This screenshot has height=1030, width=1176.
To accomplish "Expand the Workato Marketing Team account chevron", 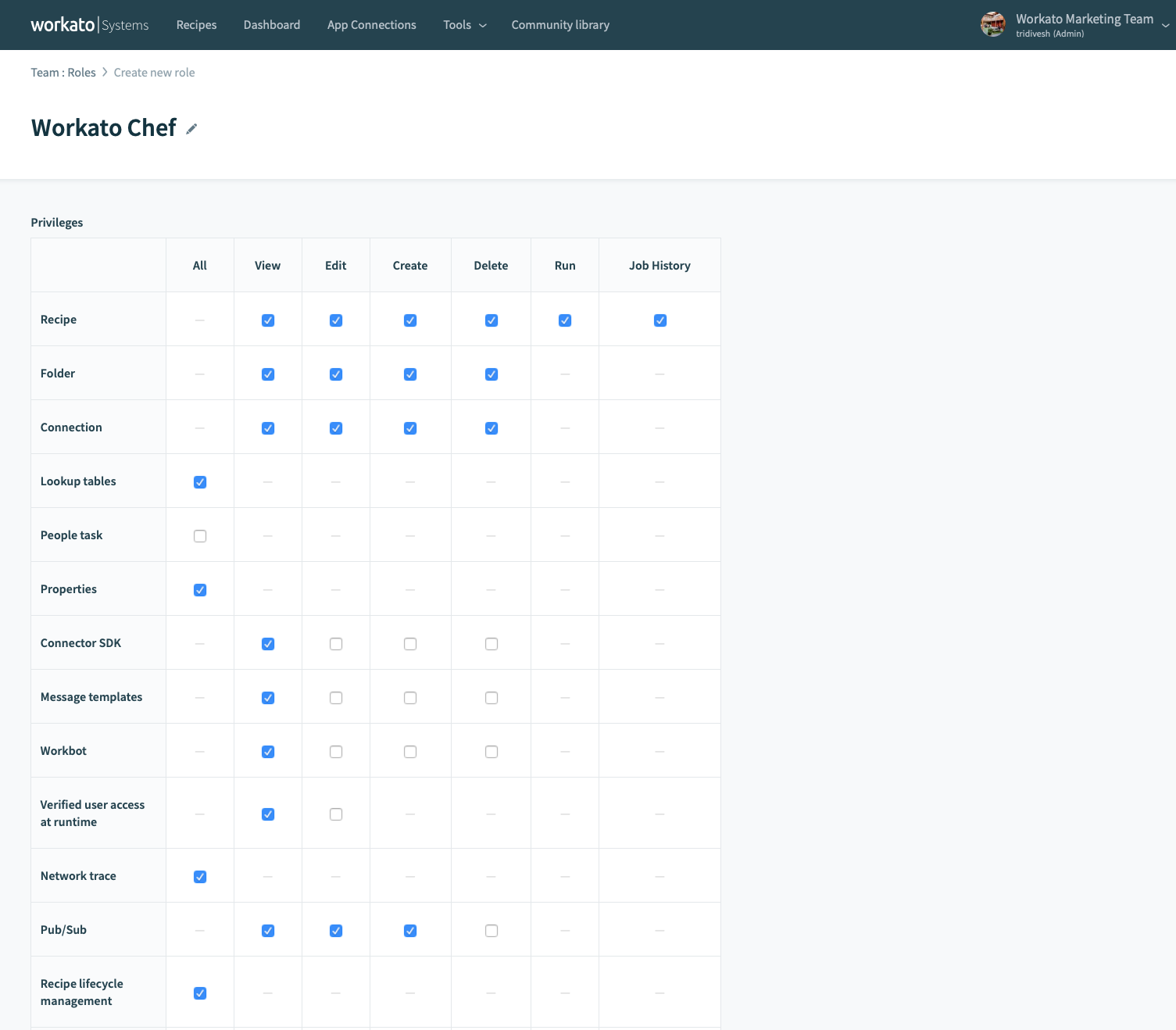I will (x=1165, y=25).
